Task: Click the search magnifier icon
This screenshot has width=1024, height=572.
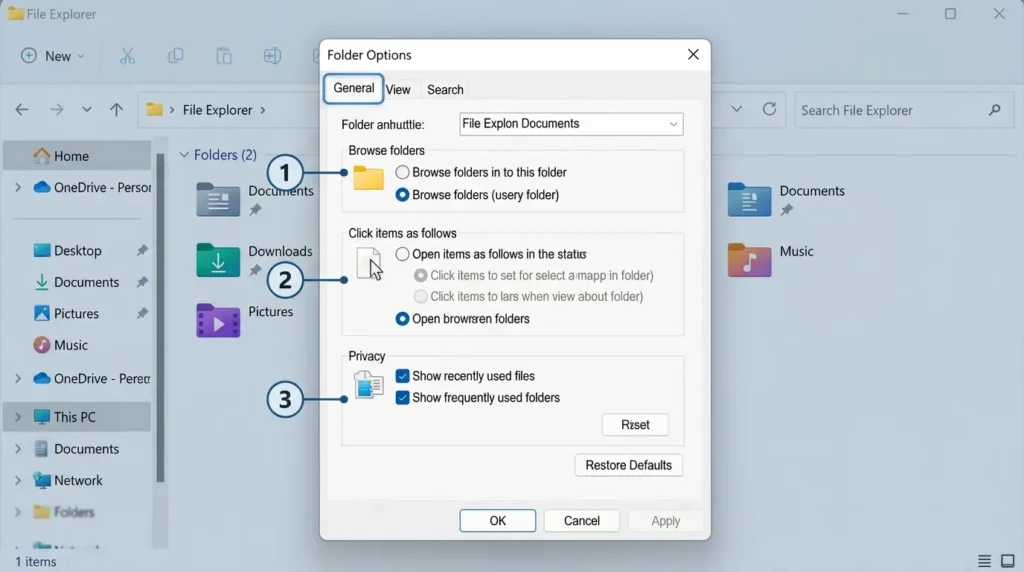Action: coord(994,110)
